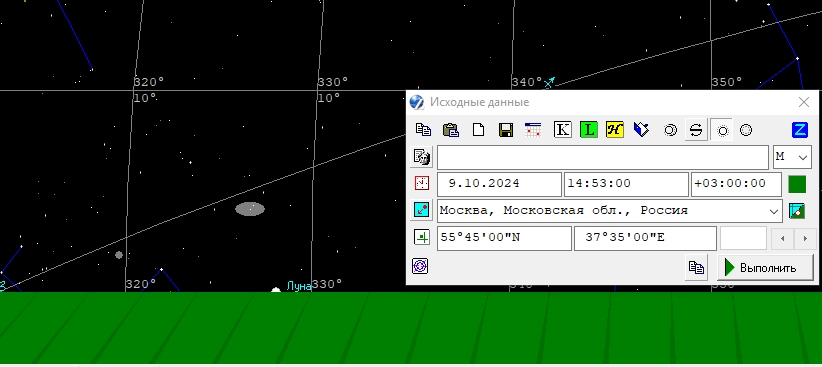This screenshot has width=822, height=367.
Task: Click the Выполнить button
Action: click(765, 267)
